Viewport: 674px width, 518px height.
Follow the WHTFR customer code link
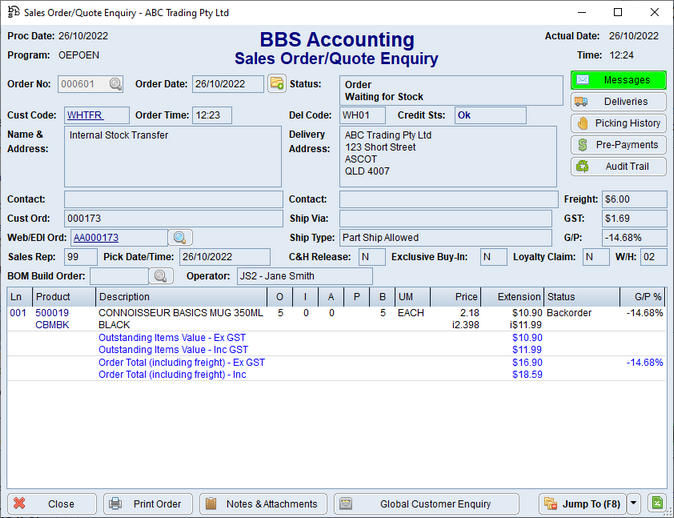(84, 115)
